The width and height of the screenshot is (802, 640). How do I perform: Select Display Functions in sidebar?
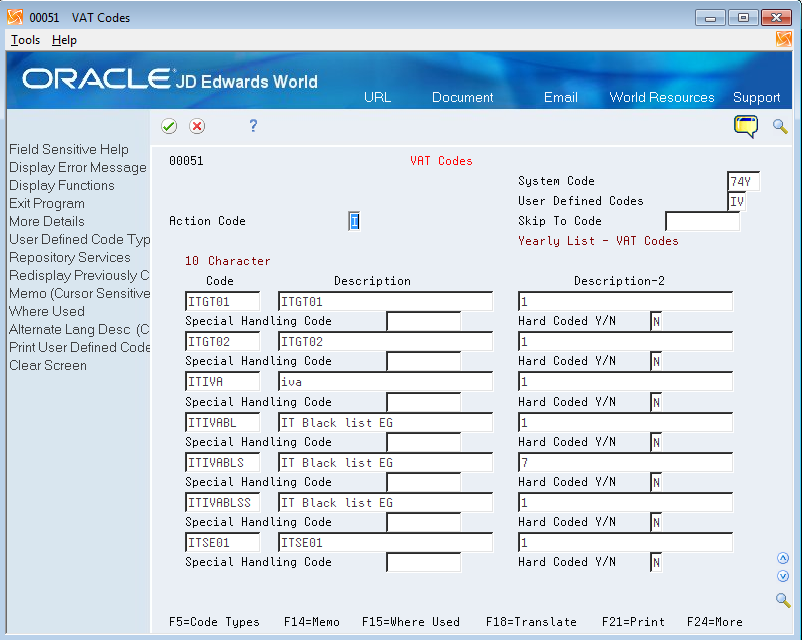click(62, 185)
